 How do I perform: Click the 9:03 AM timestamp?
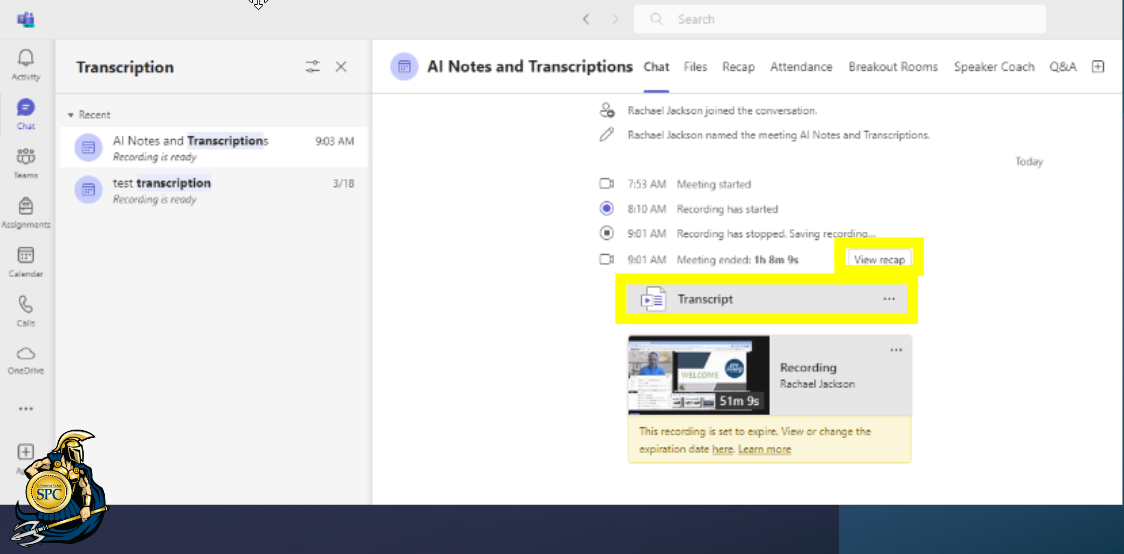click(335, 141)
